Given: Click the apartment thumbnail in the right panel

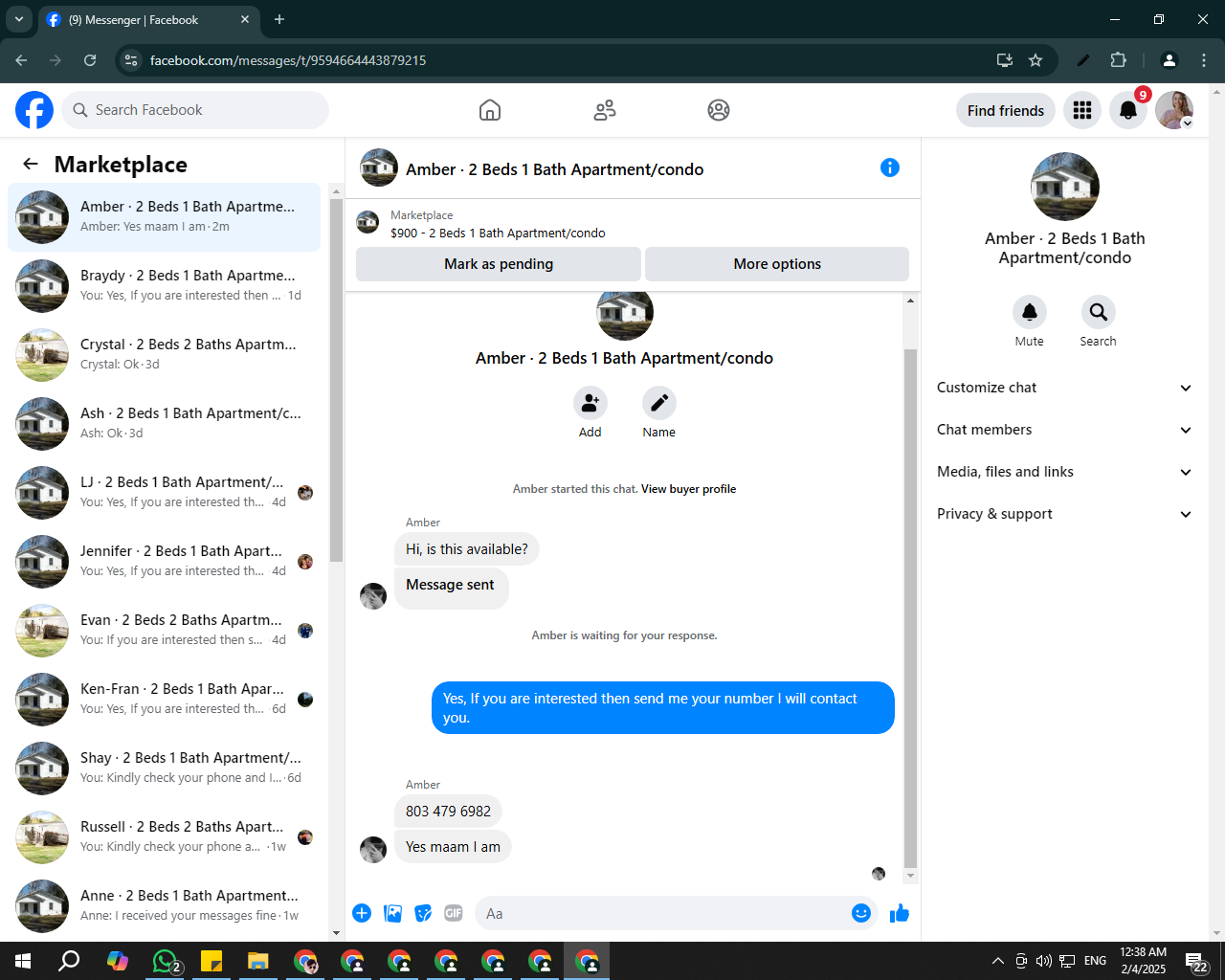Looking at the screenshot, I should 1065,187.
